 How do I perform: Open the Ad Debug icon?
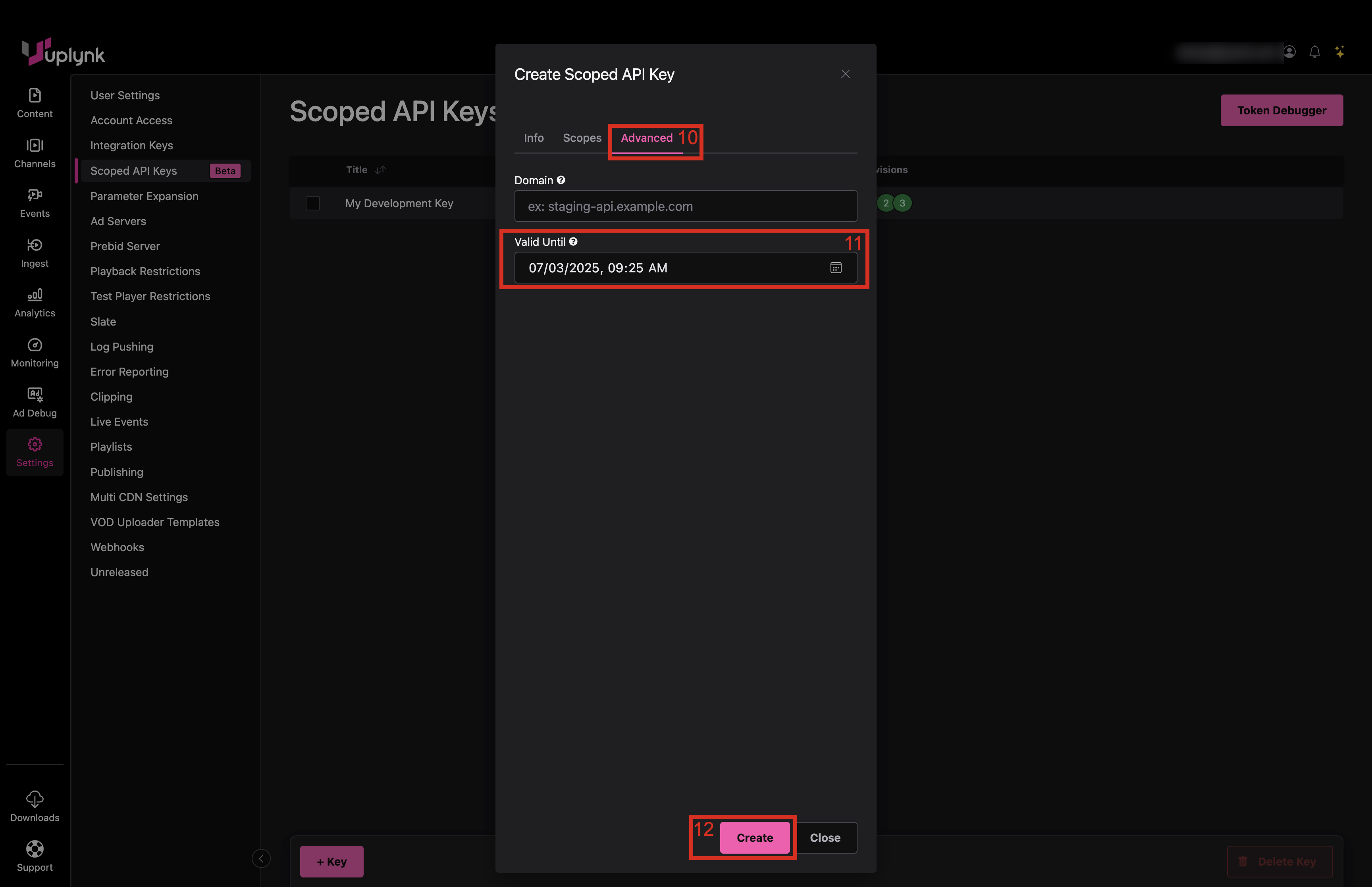click(x=35, y=395)
